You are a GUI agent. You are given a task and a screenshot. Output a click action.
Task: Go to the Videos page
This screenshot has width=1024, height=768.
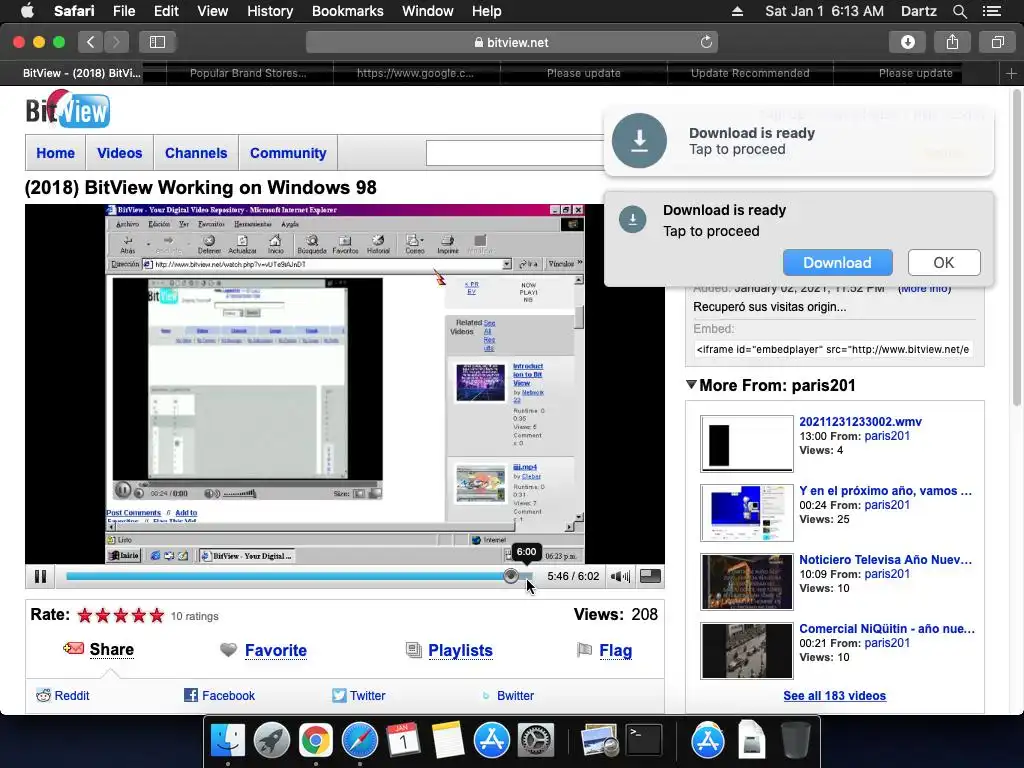point(120,153)
